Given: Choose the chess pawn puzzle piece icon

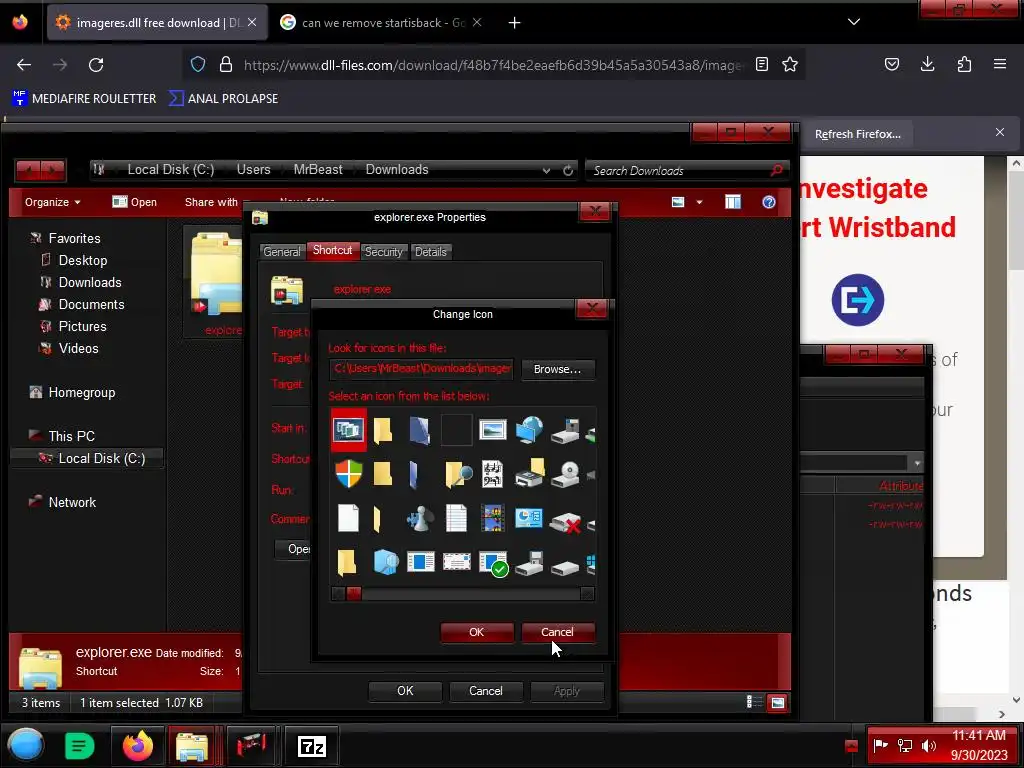Looking at the screenshot, I should click(420, 519).
